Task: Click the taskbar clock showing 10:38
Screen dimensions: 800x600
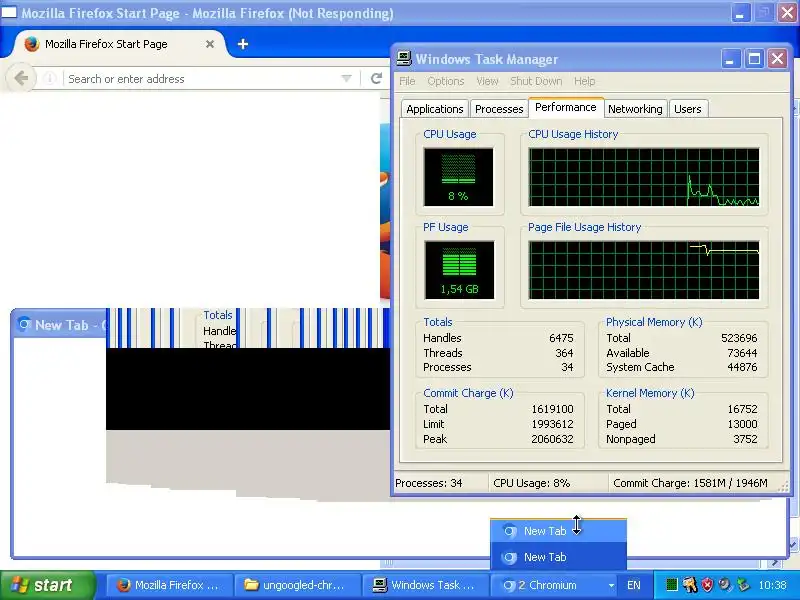Action: pos(772,585)
